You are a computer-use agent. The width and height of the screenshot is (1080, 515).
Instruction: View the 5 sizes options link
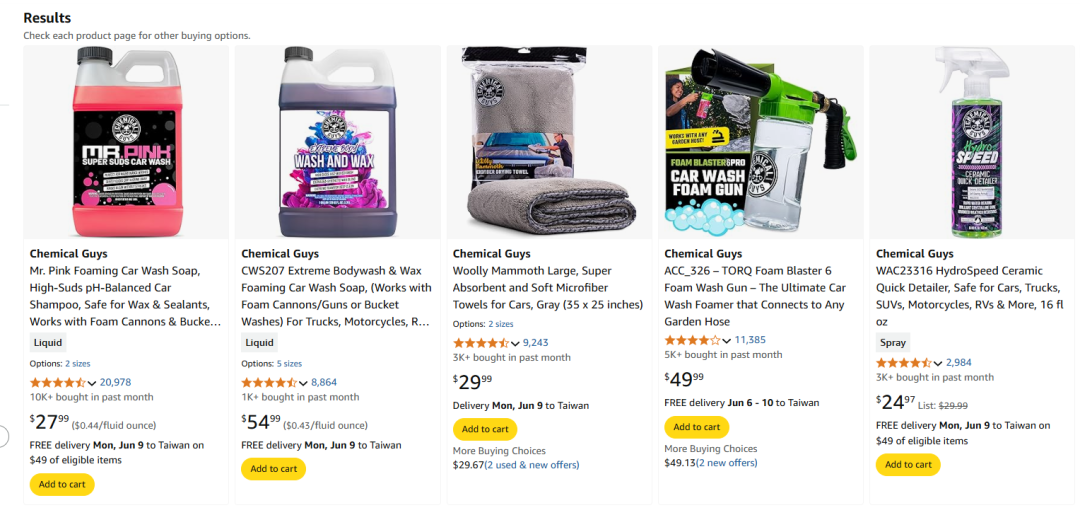click(289, 364)
